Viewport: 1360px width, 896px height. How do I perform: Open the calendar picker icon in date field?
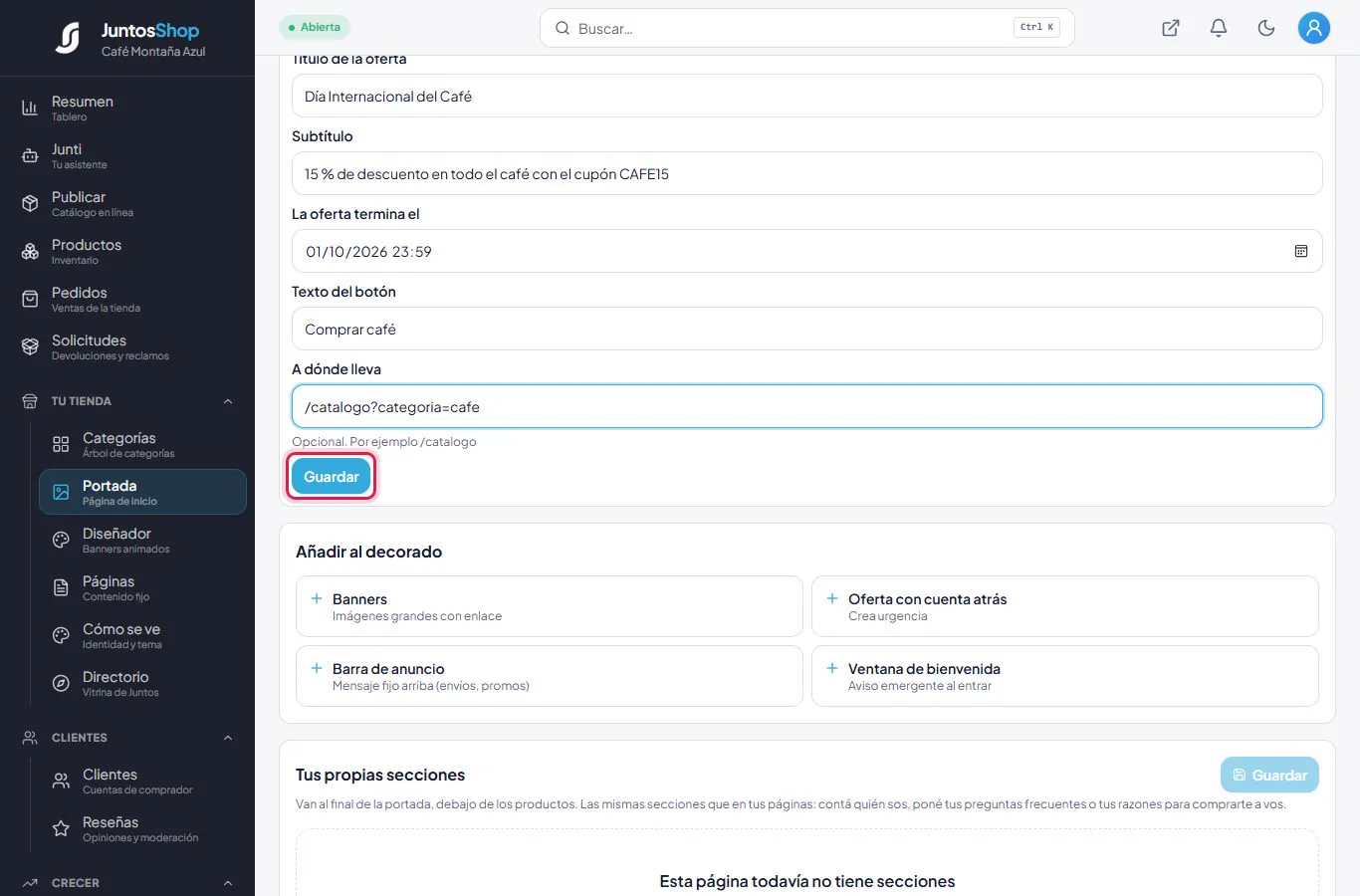coord(1301,251)
